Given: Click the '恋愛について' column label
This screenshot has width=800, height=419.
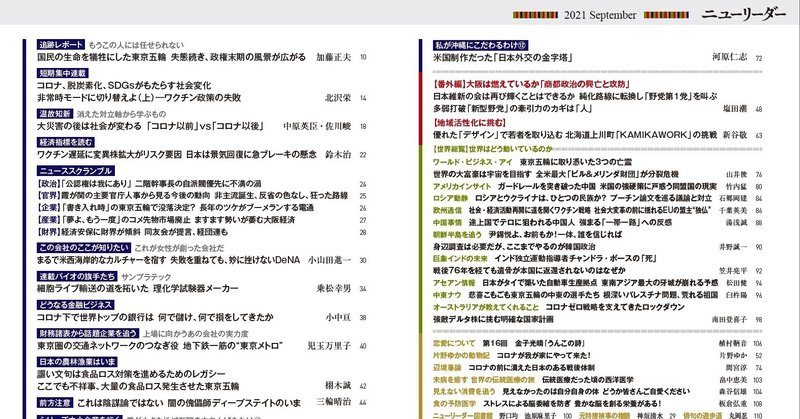Looking at the screenshot, I should [454, 343].
